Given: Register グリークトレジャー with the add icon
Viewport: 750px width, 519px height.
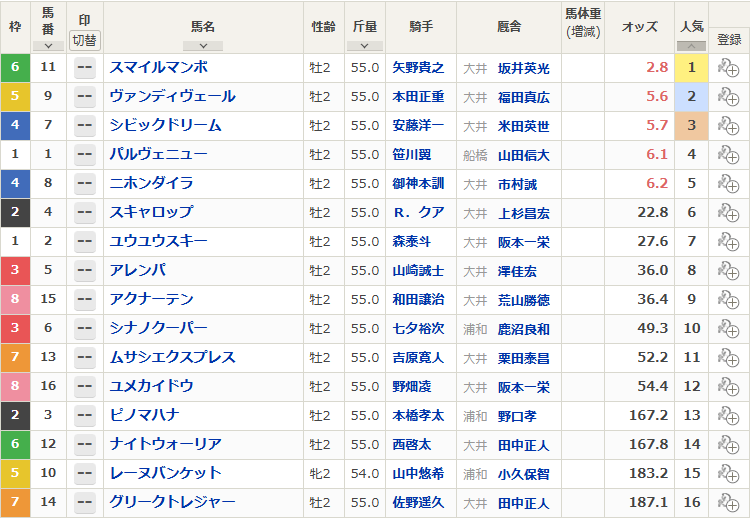Looking at the screenshot, I should 728,503.
